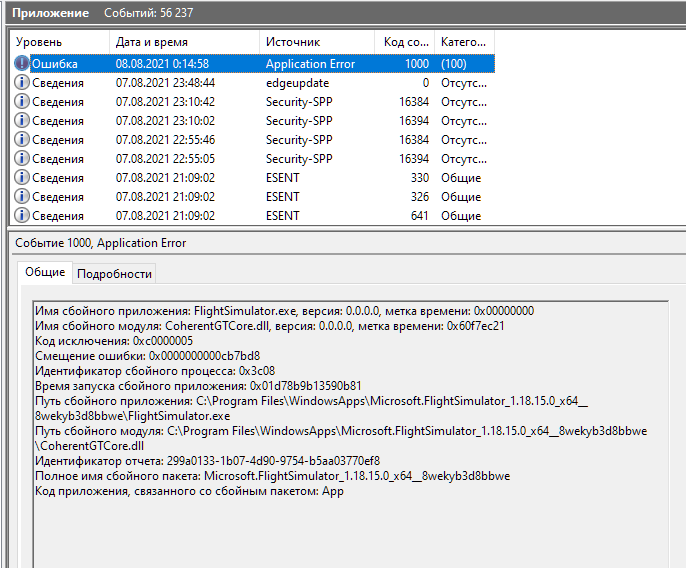The width and height of the screenshot is (686, 568).
Task: Select the Общие tab
Action: pos(45,272)
